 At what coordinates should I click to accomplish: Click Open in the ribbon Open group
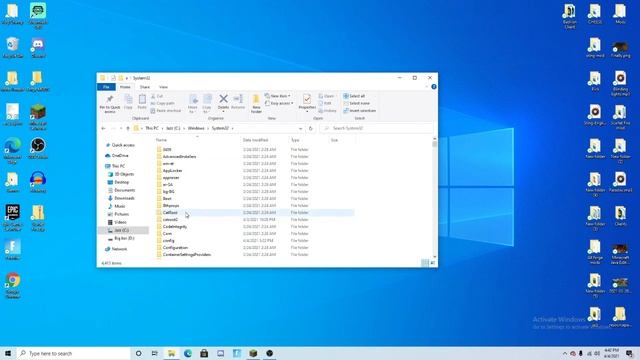(x=326, y=96)
